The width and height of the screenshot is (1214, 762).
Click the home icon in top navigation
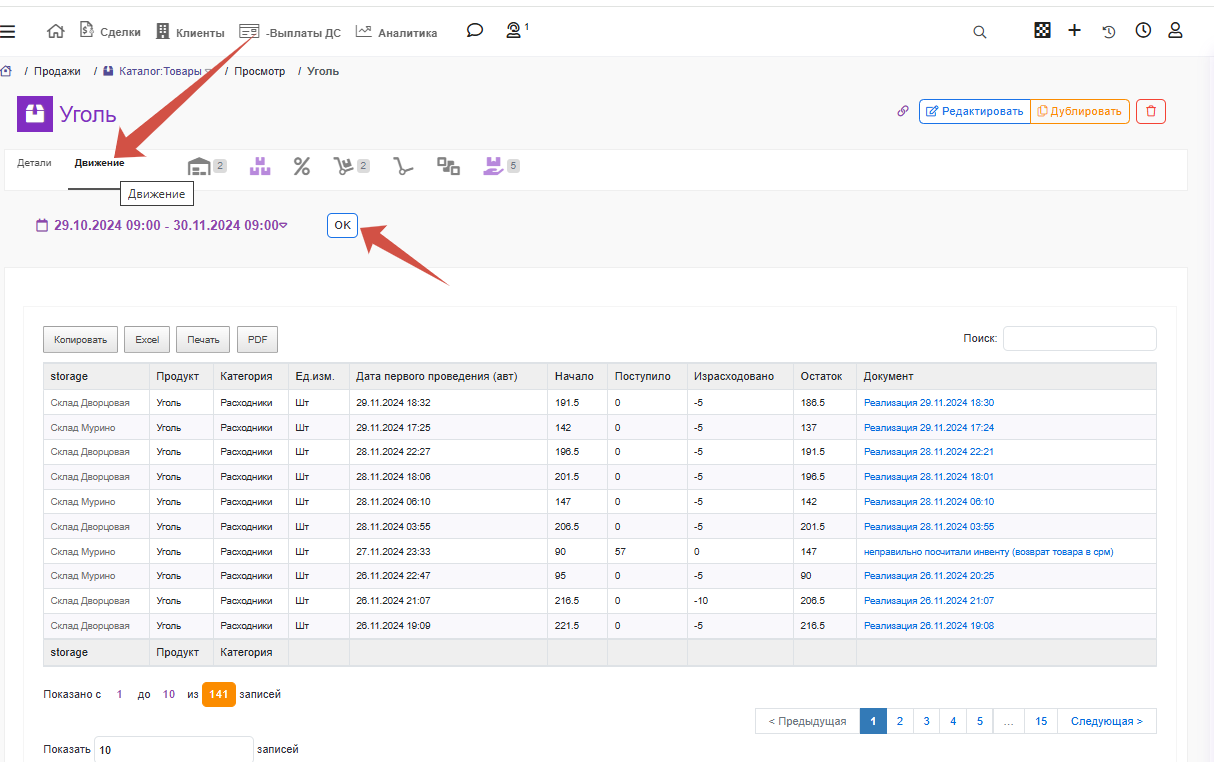(x=56, y=31)
